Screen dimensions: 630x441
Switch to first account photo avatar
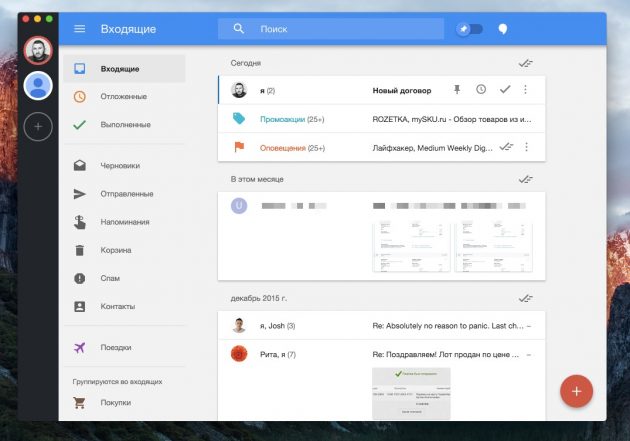click(38, 51)
